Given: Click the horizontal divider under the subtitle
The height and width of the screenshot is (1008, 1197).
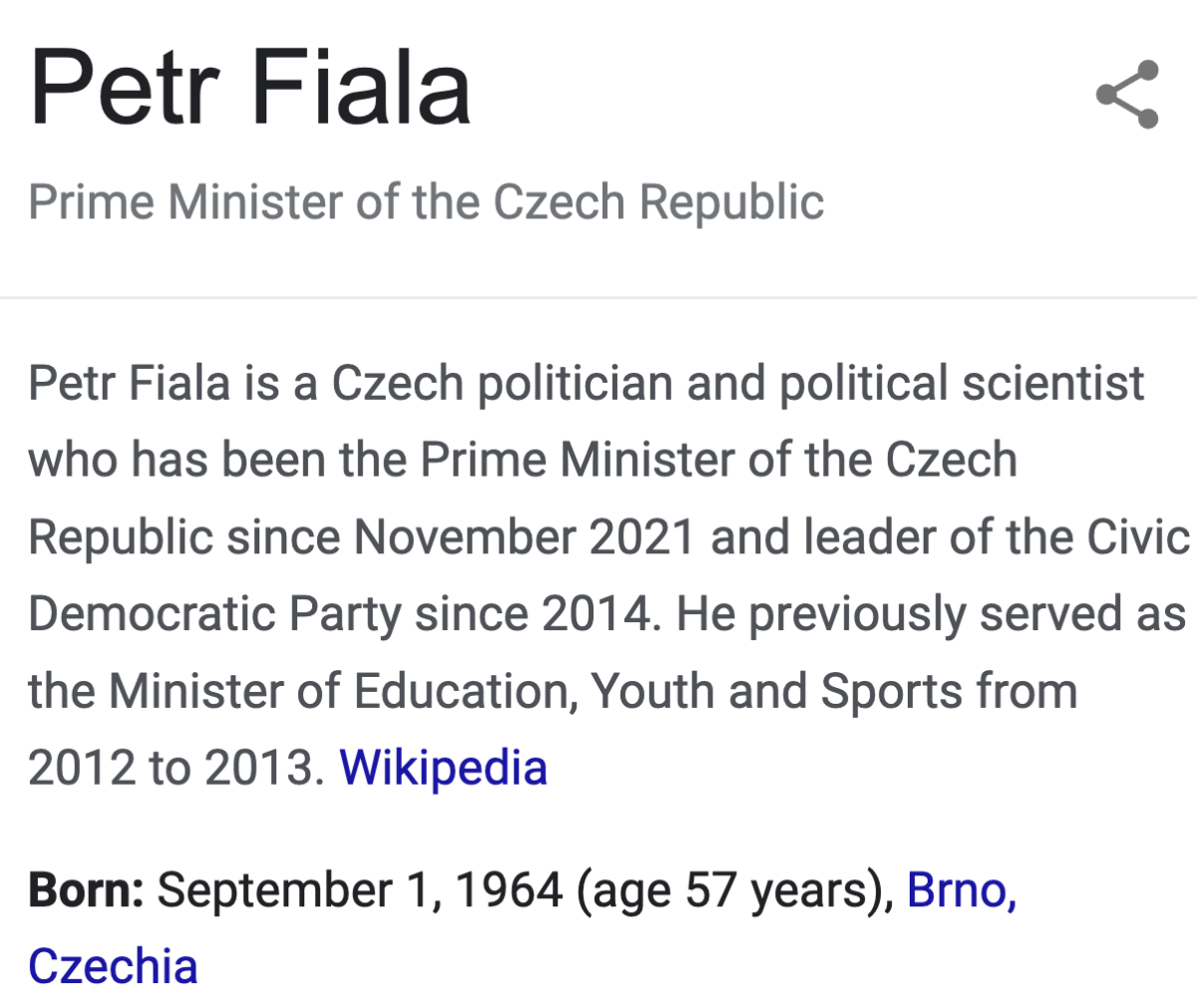Looking at the screenshot, I should click(x=598, y=297).
